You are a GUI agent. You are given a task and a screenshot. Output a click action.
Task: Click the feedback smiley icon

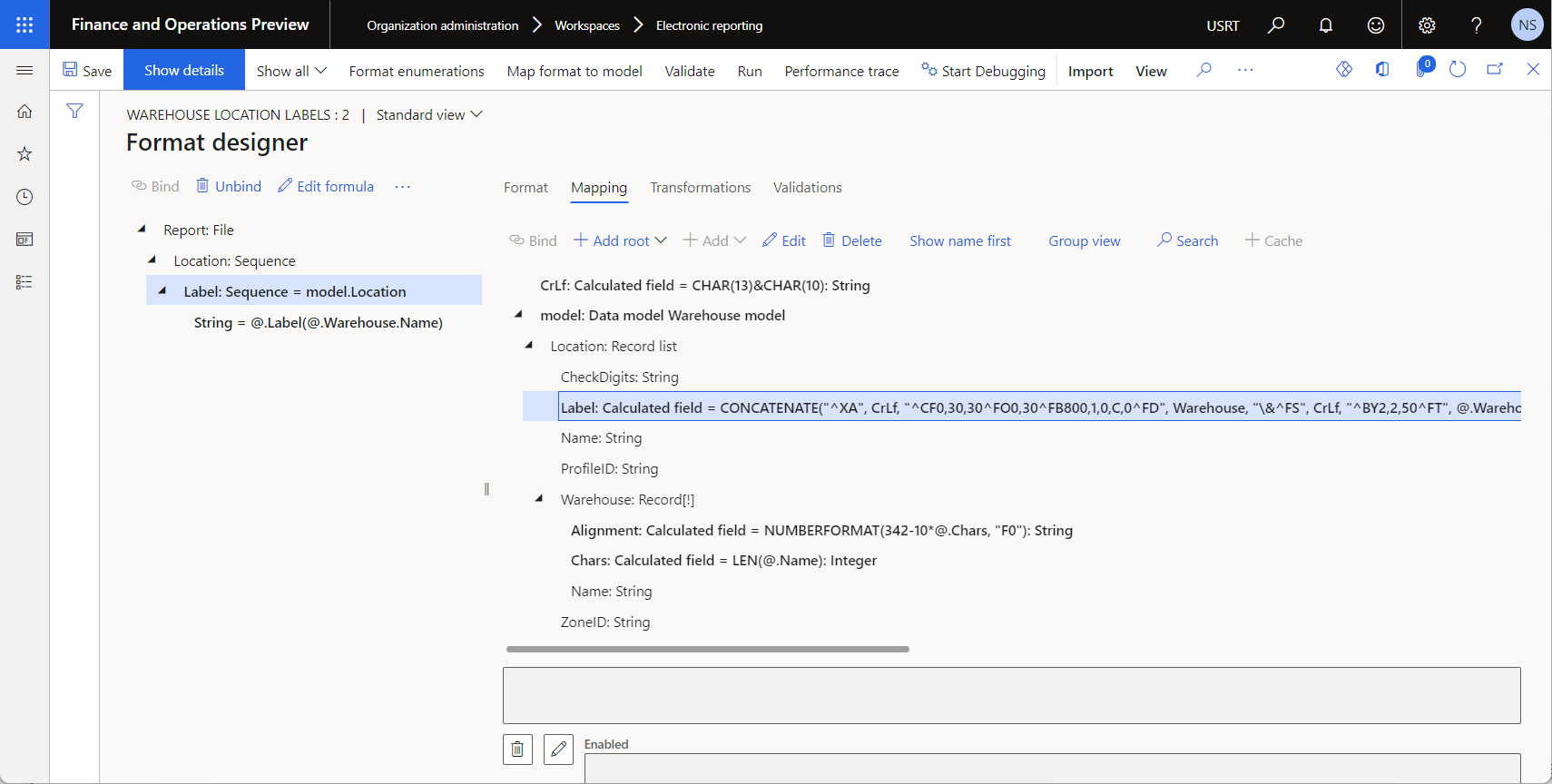[x=1376, y=24]
